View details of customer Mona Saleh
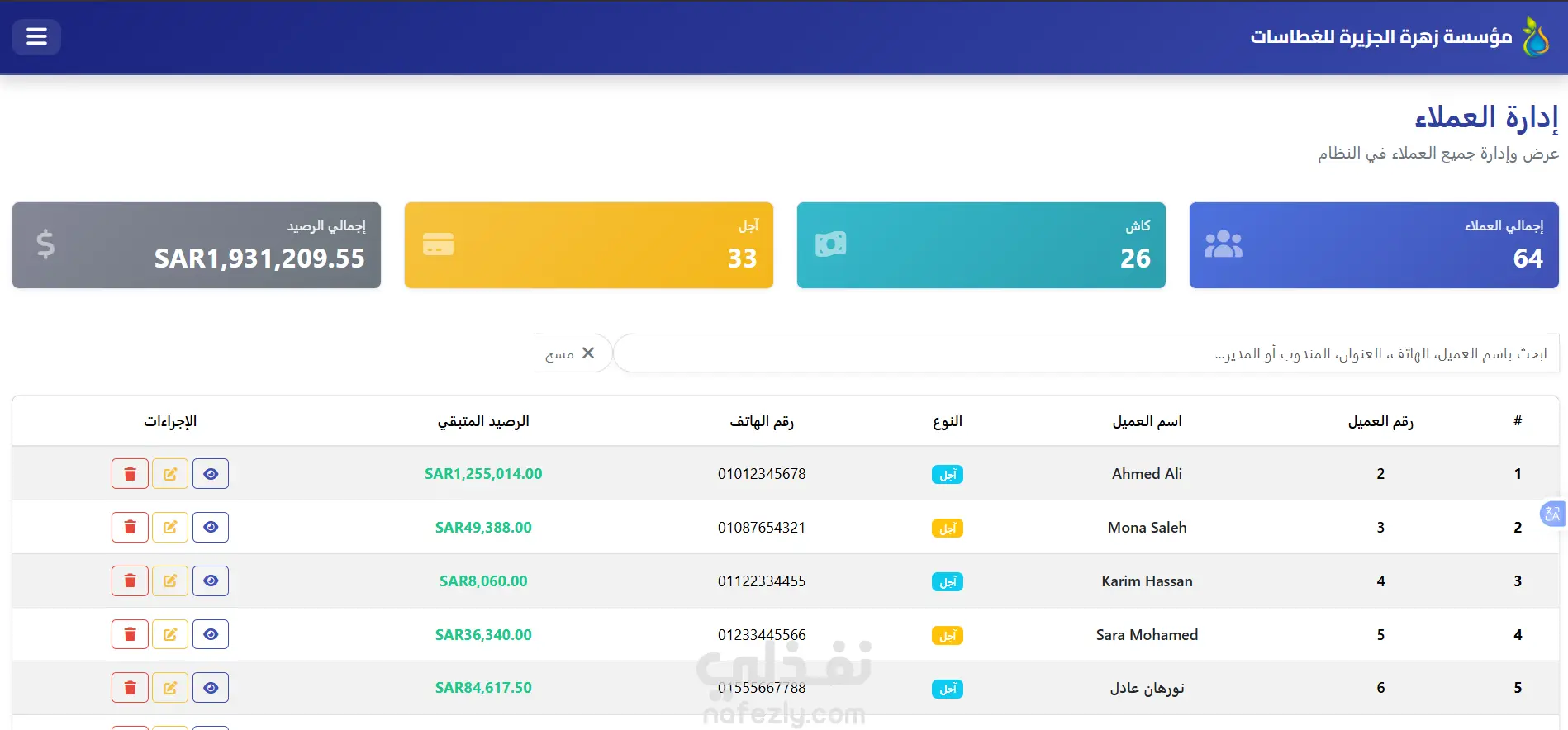1568x730 pixels. pyautogui.click(x=211, y=527)
